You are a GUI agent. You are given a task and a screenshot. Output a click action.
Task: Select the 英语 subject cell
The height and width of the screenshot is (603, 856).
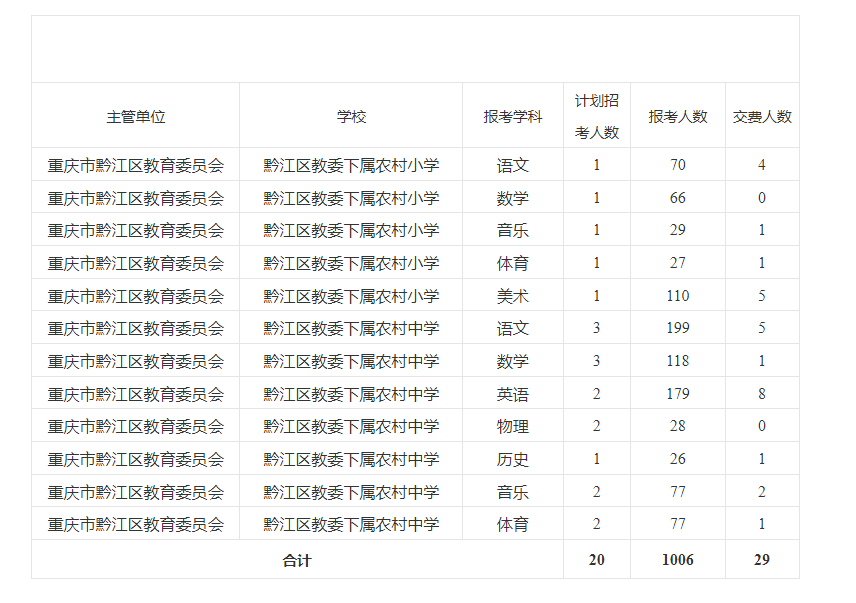(512, 394)
